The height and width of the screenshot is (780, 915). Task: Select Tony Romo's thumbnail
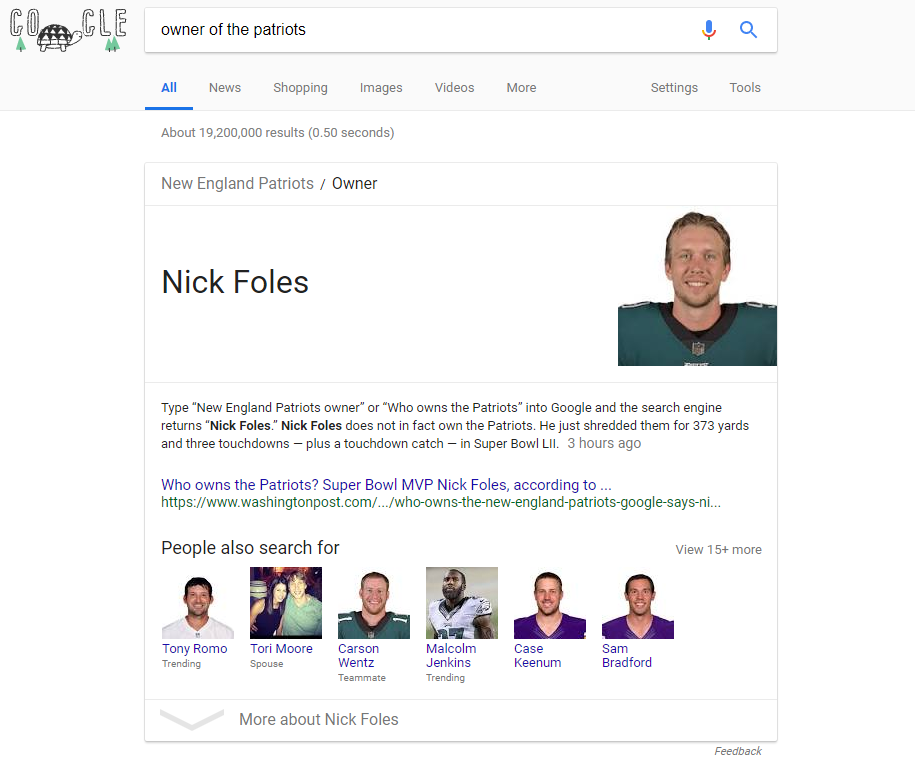click(x=197, y=604)
